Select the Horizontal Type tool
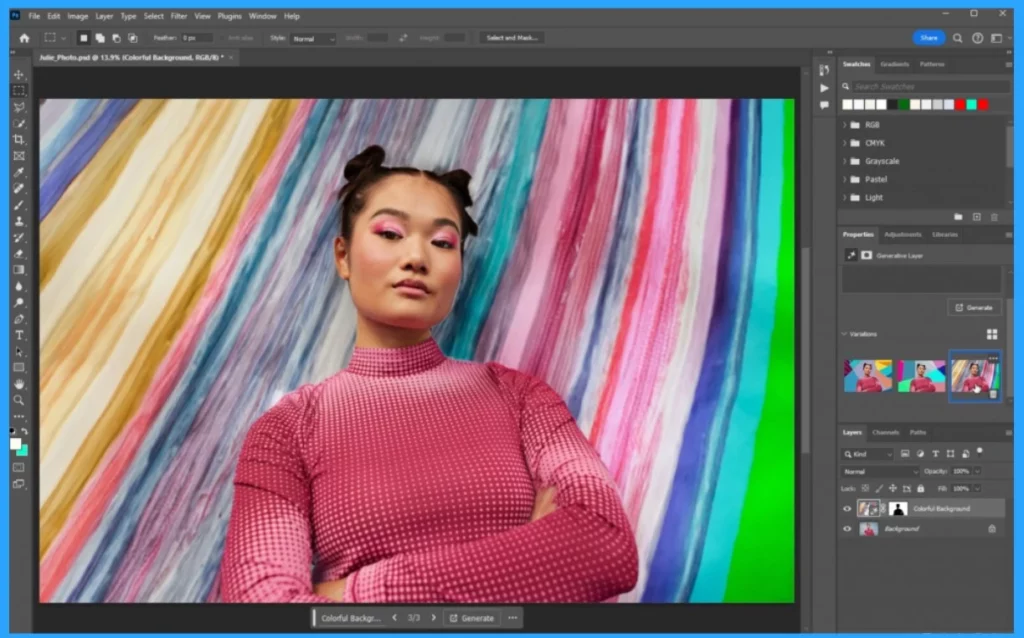The height and width of the screenshot is (638, 1024). (19, 335)
